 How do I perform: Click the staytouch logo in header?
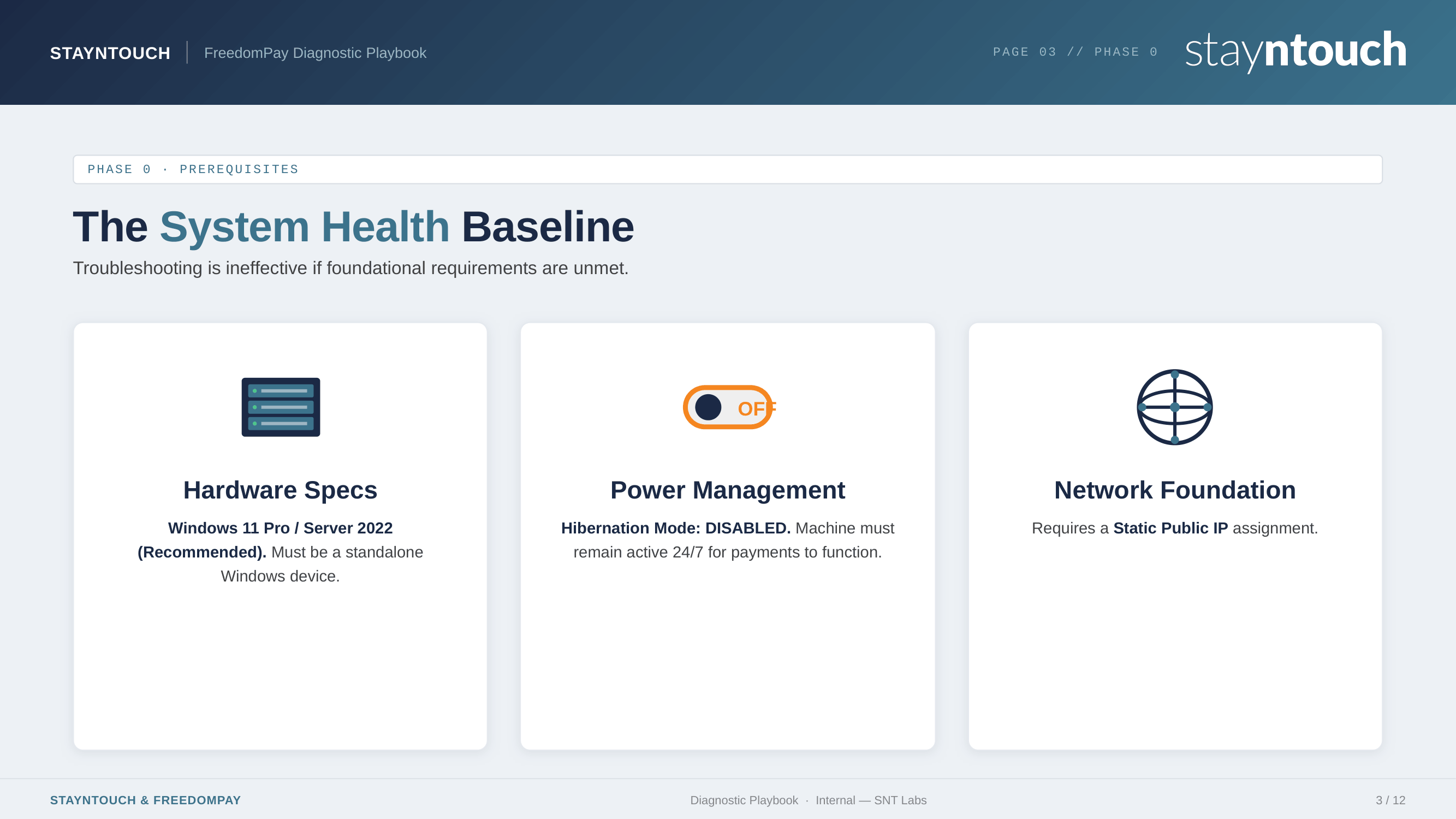coord(1295,51)
